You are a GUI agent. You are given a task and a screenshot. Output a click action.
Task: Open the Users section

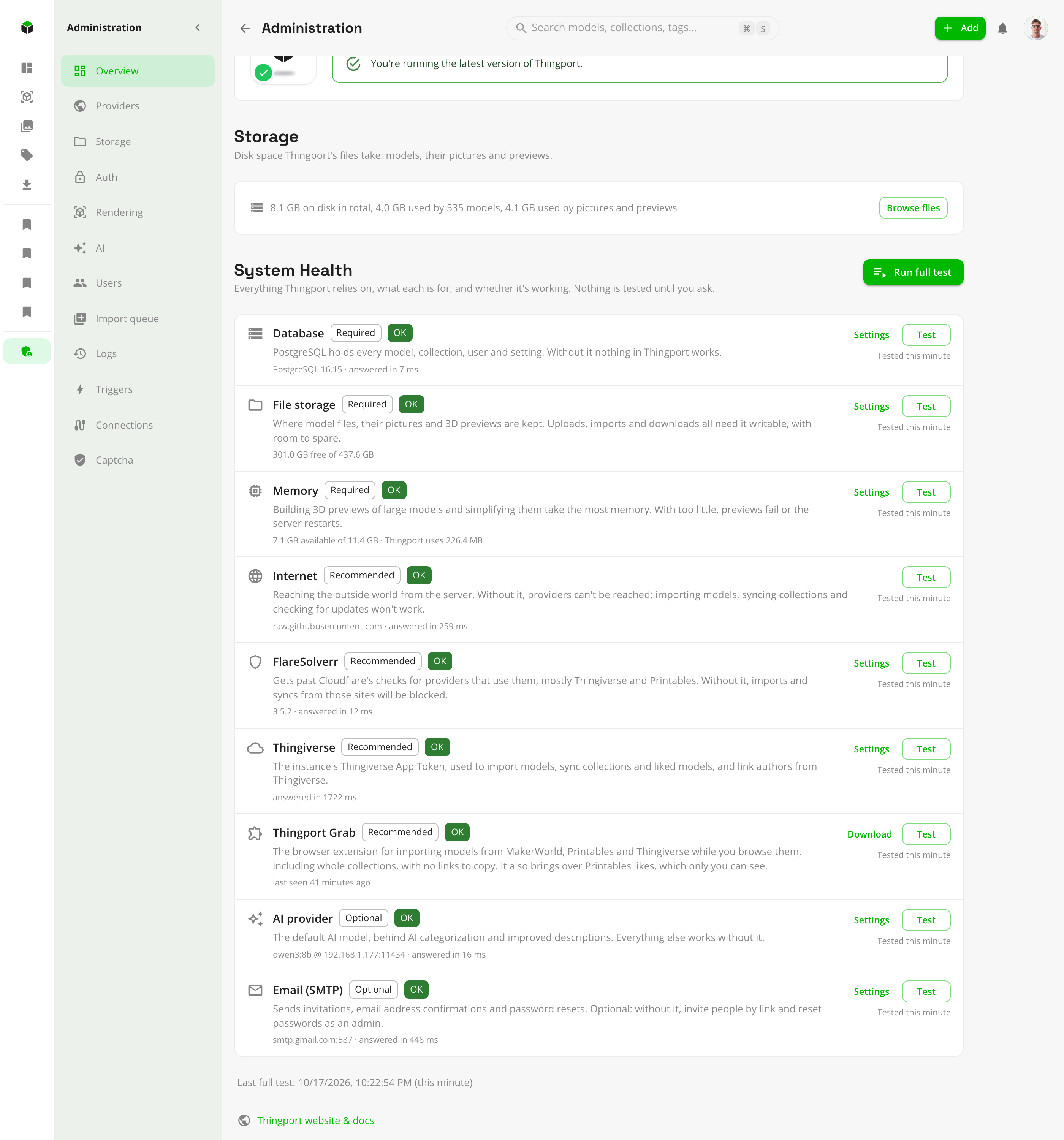pyautogui.click(x=138, y=283)
